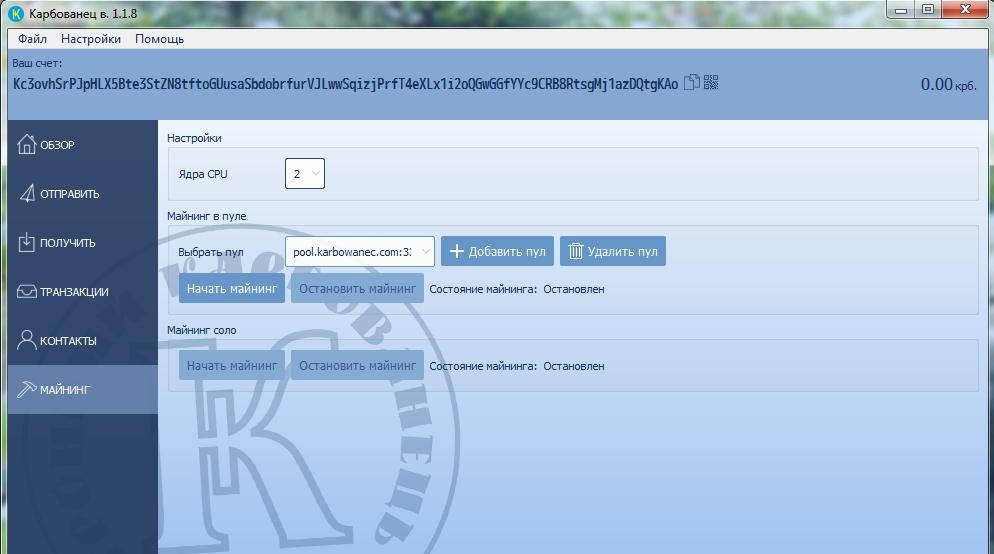Expand the Выбрать пул pool dropdown

click(359, 252)
